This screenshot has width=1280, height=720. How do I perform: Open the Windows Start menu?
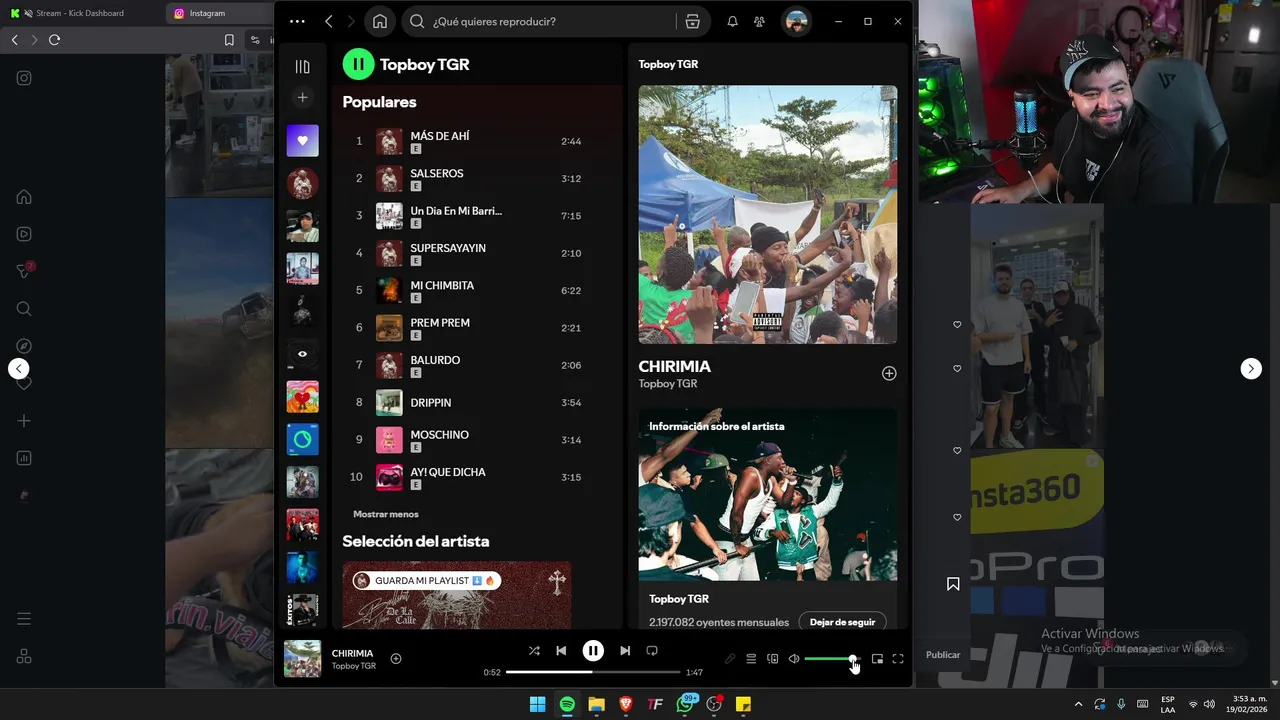point(537,704)
